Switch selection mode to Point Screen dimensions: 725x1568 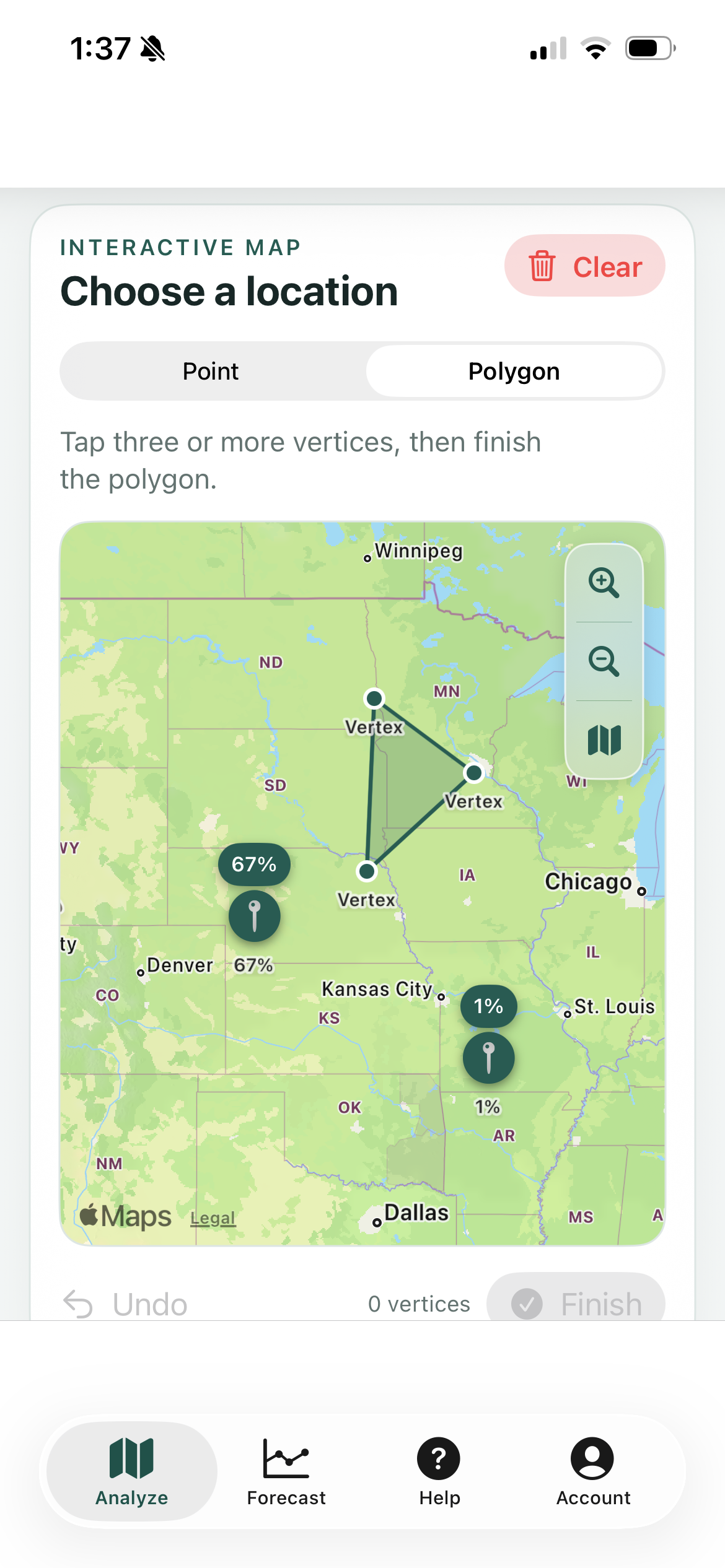211,371
